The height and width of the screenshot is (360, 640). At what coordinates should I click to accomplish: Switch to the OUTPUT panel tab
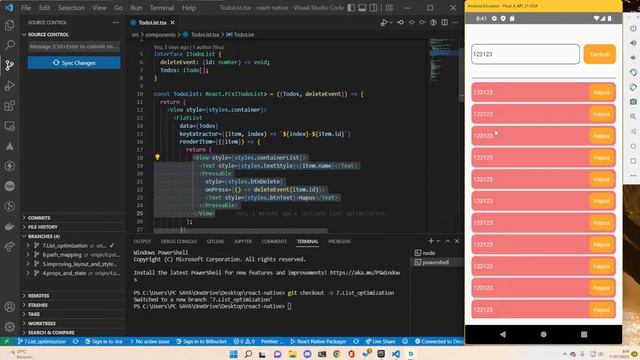142,241
